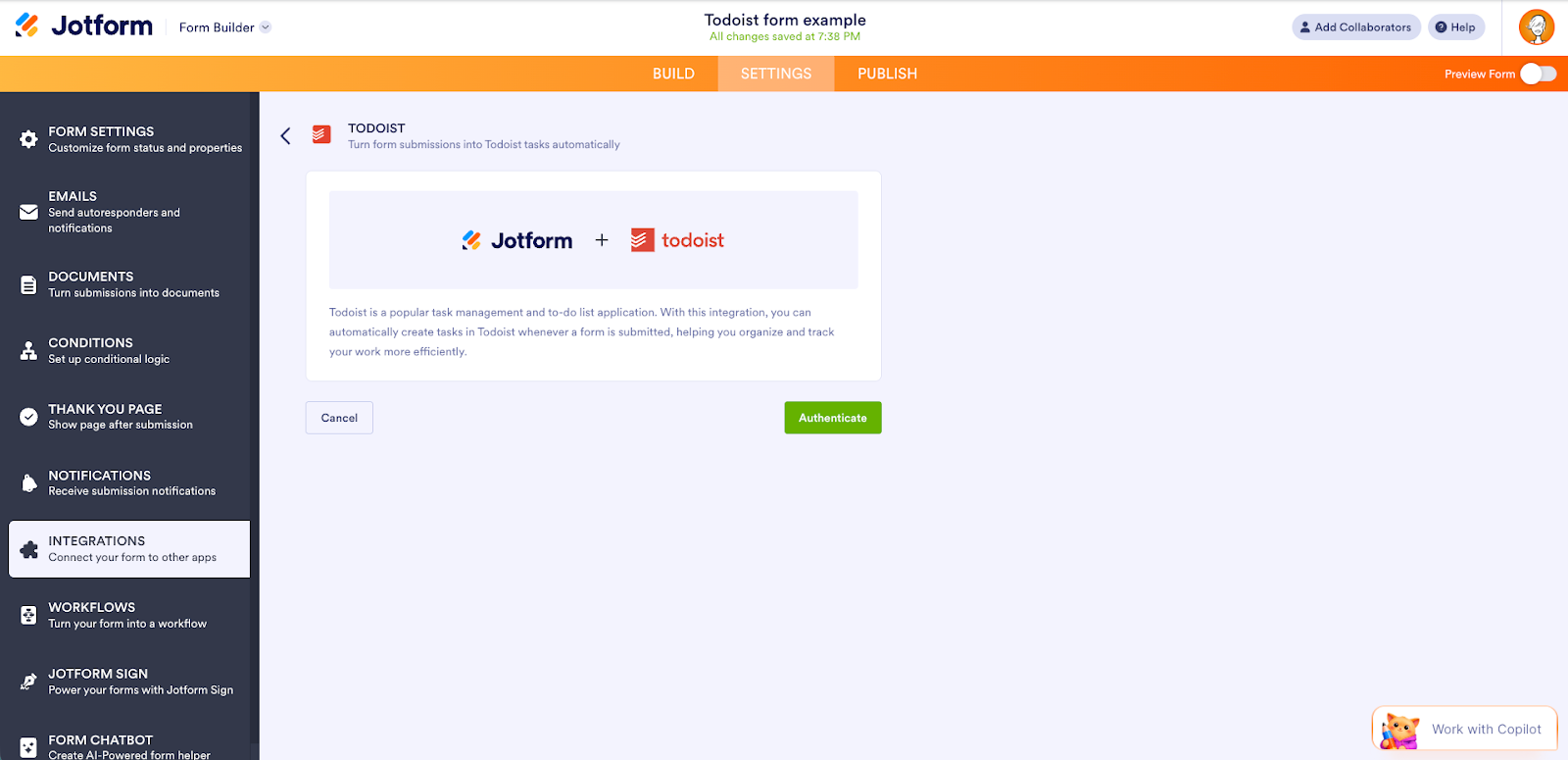Switch to the PUBLISH tab
The width and height of the screenshot is (1568, 760).
point(888,74)
